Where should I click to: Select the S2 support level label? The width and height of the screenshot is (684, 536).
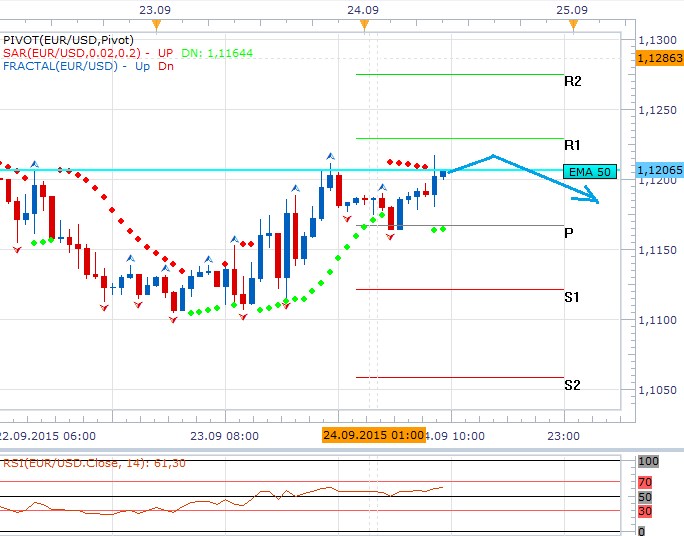[572, 385]
